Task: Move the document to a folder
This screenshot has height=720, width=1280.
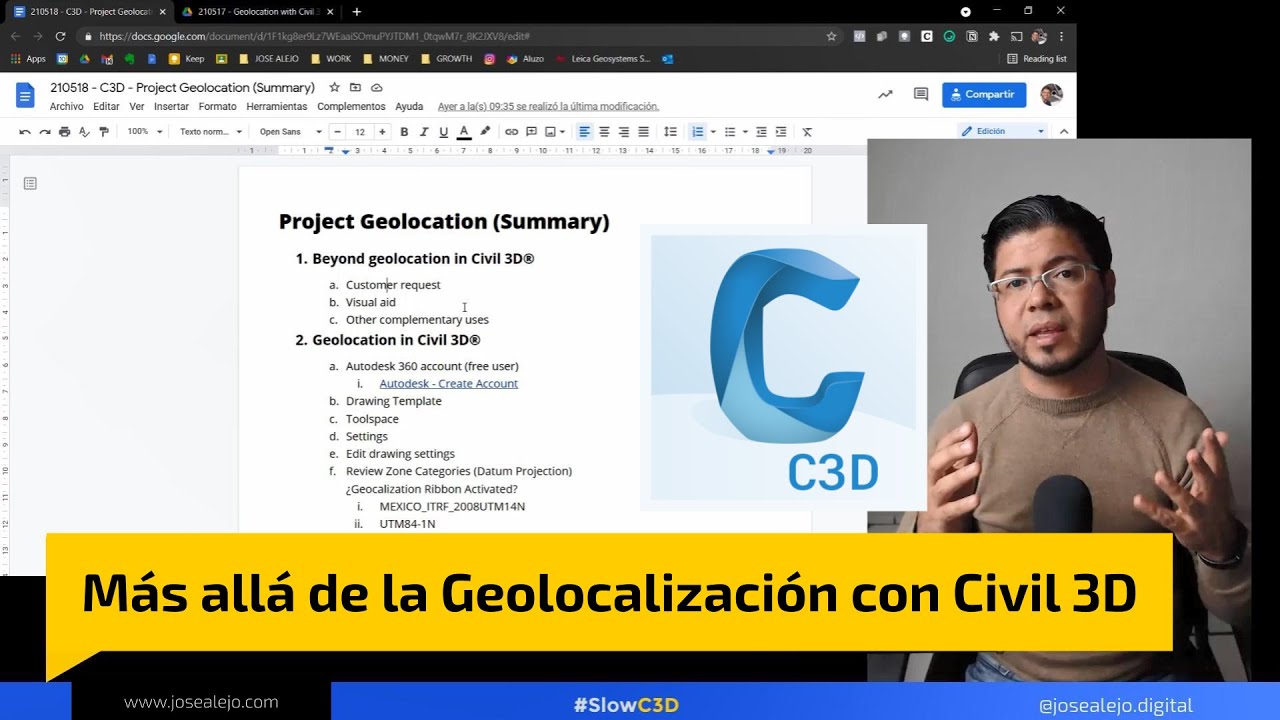Action: point(355,88)
